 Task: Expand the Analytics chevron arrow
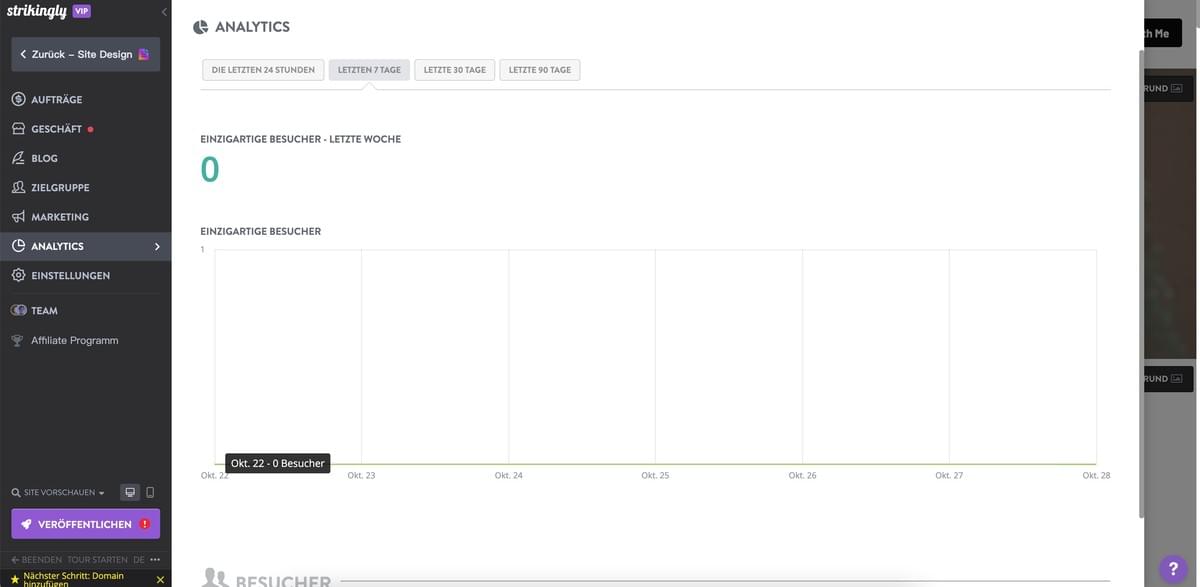coord(157,246)
